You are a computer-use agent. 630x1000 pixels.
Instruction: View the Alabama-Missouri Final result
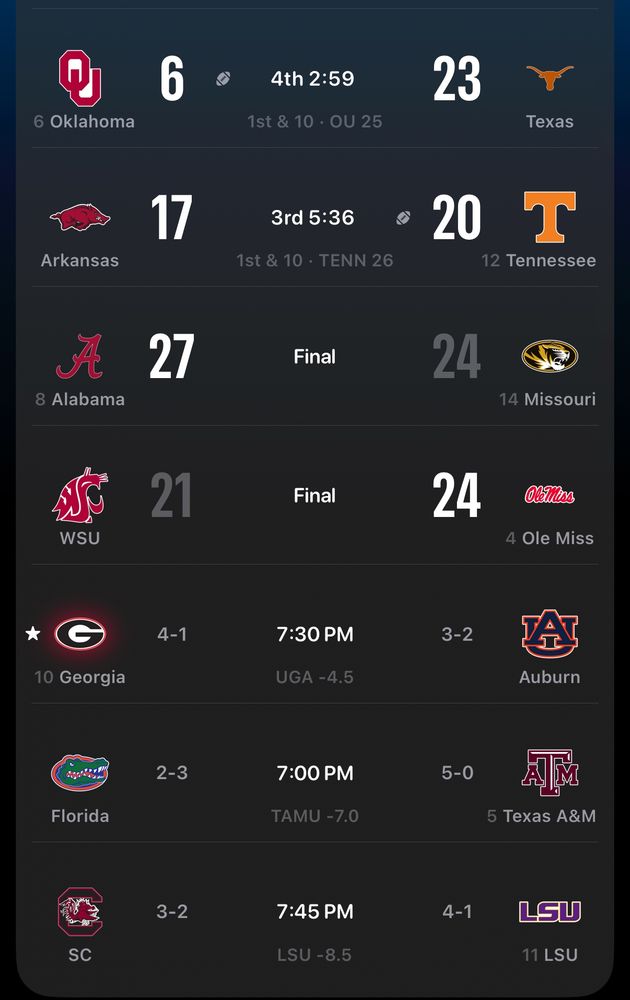click(x=314, y=357)
